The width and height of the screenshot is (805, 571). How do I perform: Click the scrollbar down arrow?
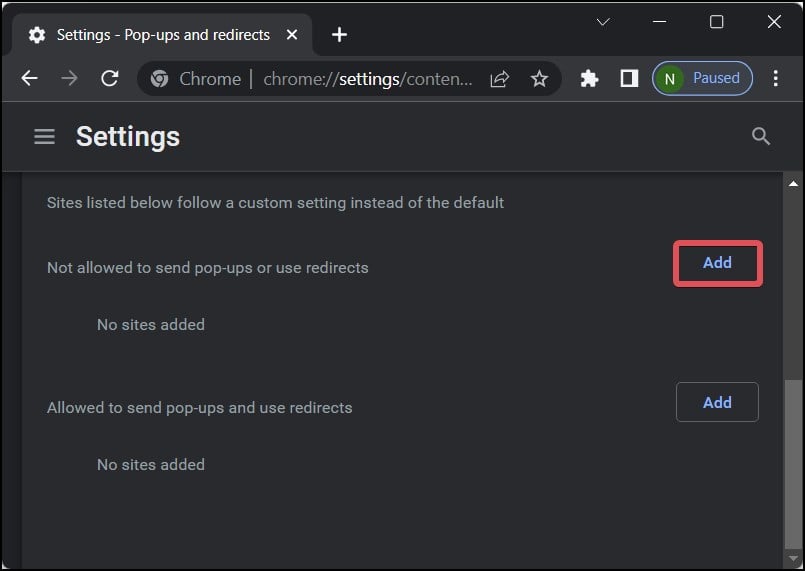click(x=793, y=558)
